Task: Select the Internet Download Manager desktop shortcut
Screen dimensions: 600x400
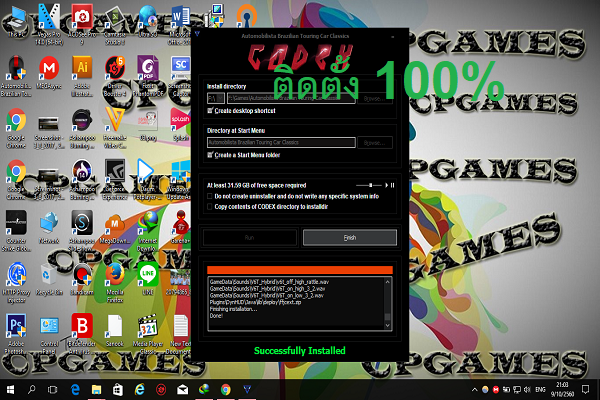Action: click(x=148, y=230)
